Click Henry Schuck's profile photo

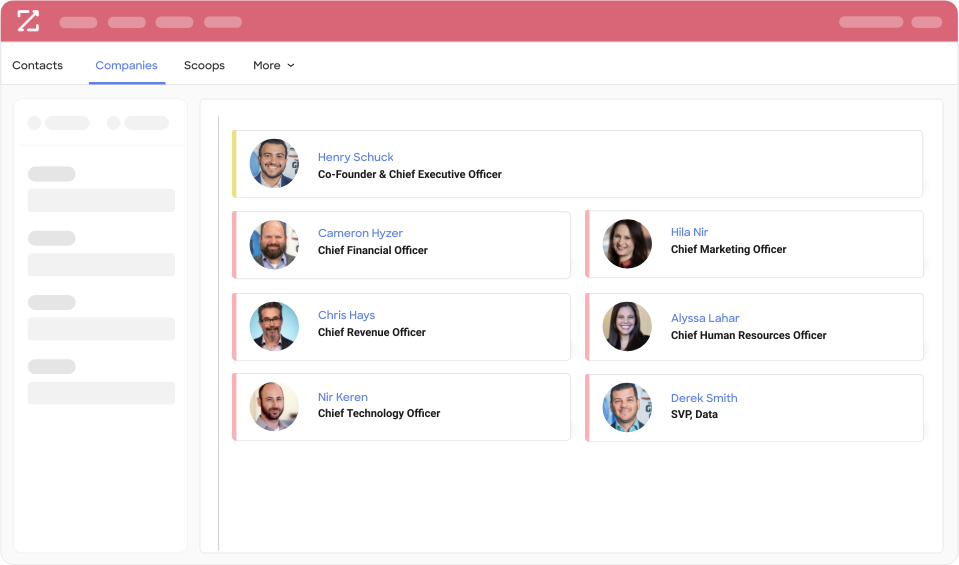(x=274, y=163)
